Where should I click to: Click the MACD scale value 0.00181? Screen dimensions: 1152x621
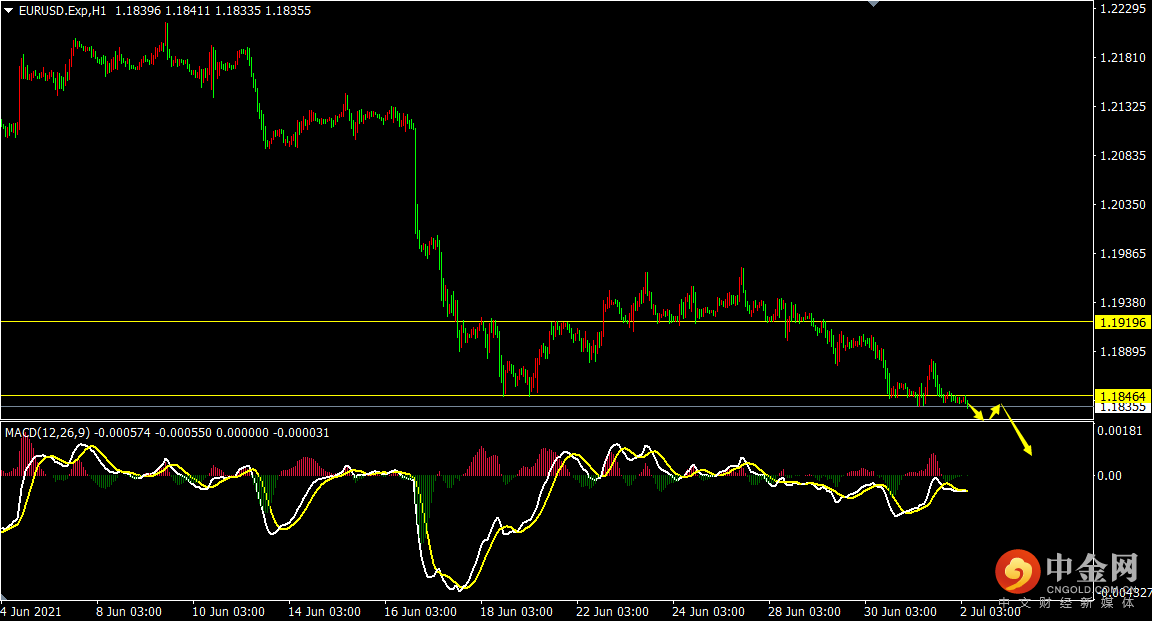tap(1120, 431)
